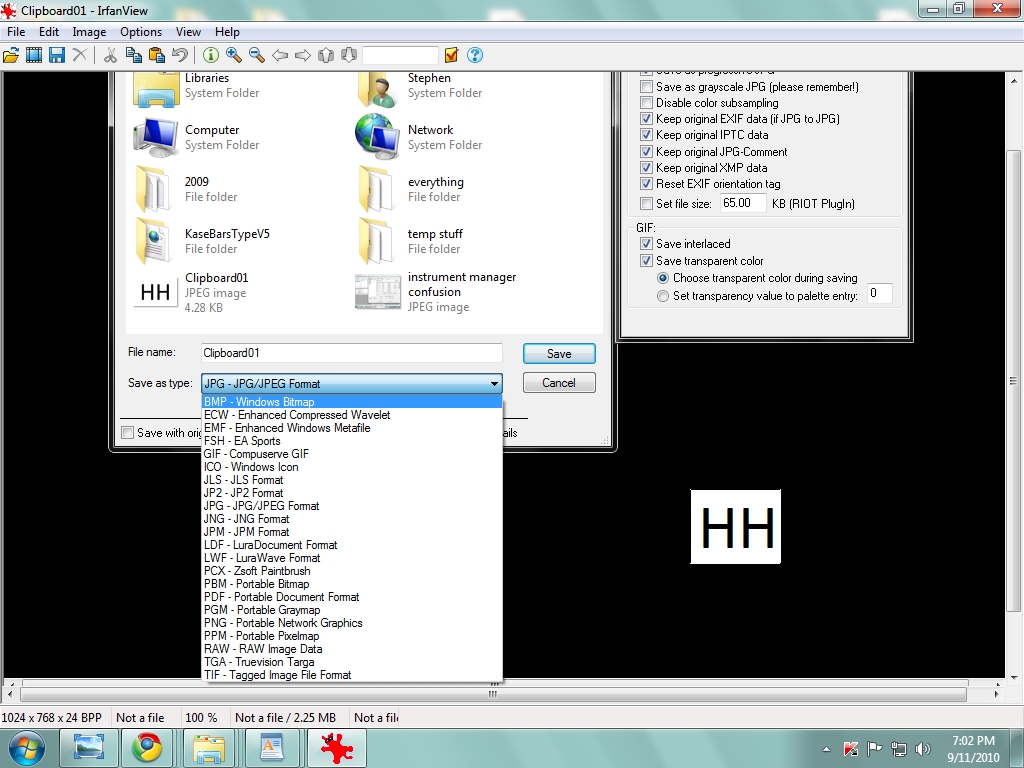Choose ICO - Windows Icon format
Viewport: 1024px width, 768px height.
(x=352, y=467)
